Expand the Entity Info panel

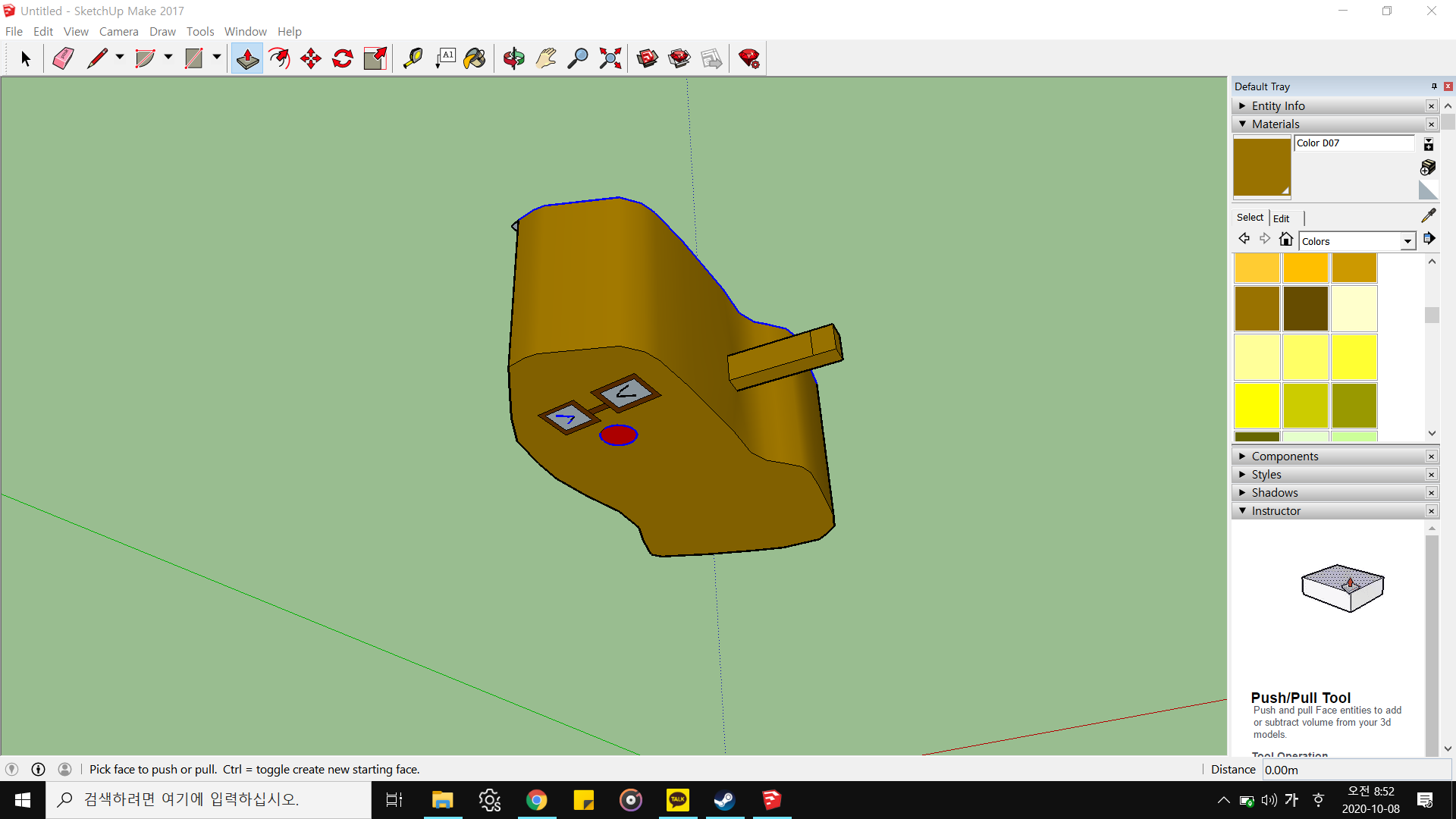coord(1242,106)
